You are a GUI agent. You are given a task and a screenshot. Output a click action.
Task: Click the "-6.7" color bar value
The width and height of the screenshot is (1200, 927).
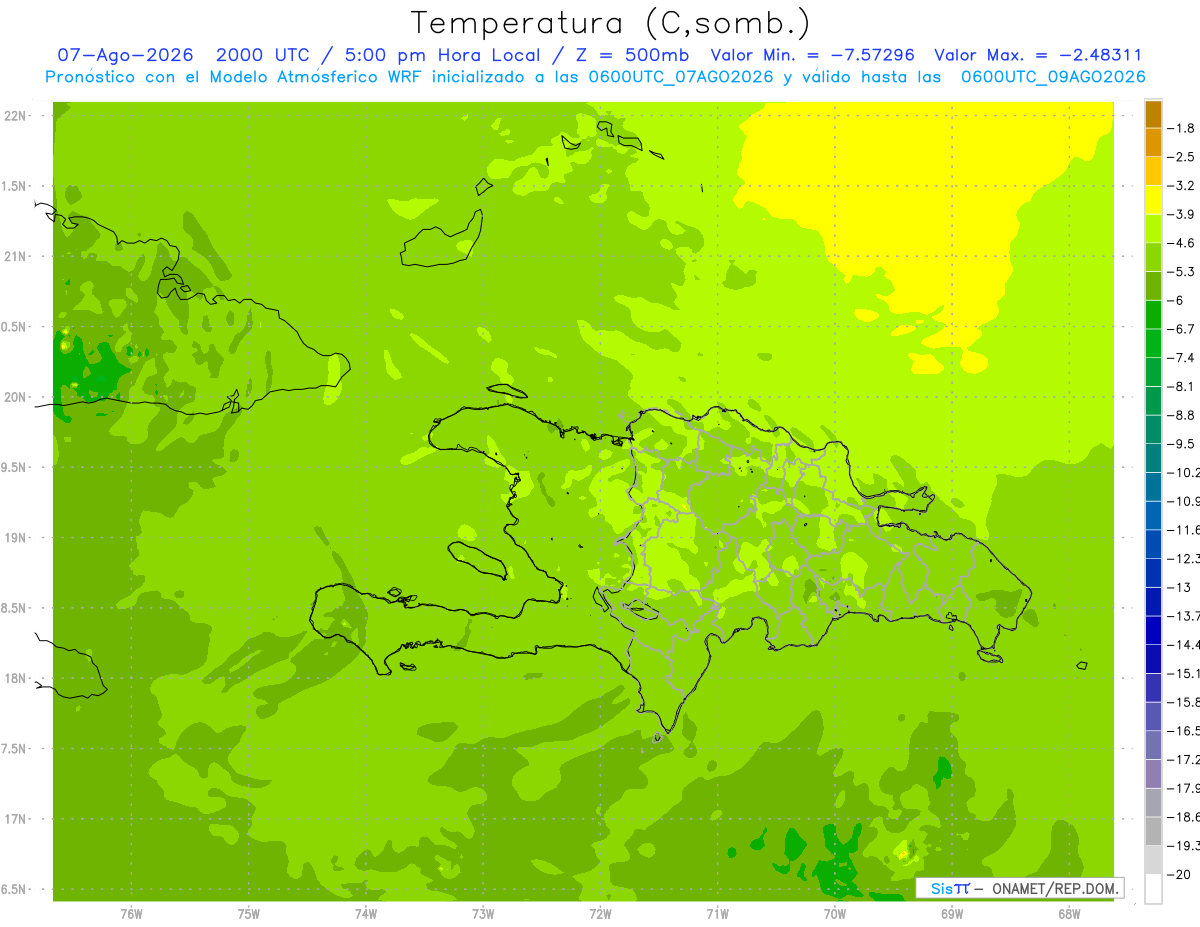(1180, 329)
